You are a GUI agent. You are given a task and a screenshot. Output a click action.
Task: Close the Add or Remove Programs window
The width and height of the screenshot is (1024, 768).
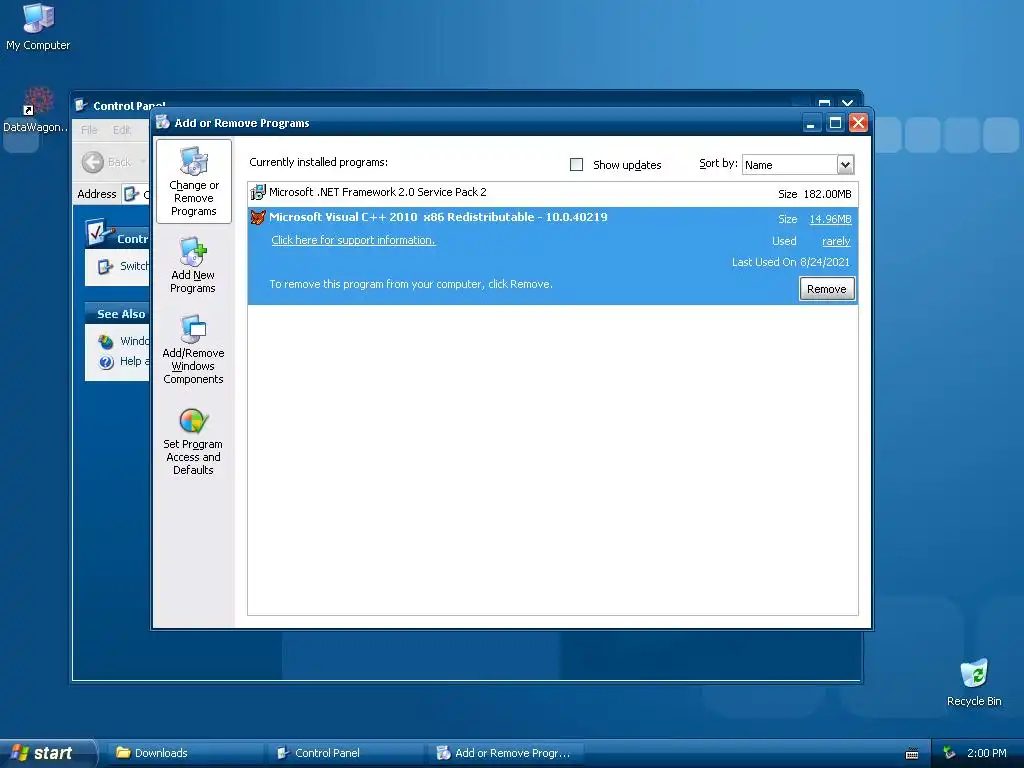(x=858, y=123)
